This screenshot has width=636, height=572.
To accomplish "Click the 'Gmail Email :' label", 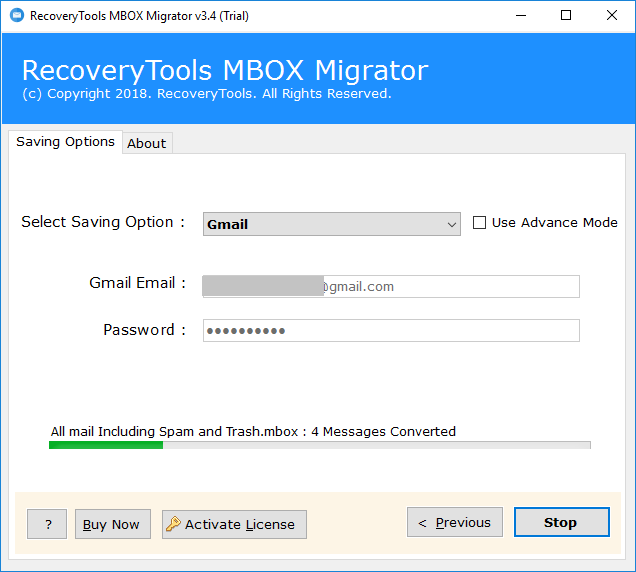I will pyautogui.click(x=138, y=283).
